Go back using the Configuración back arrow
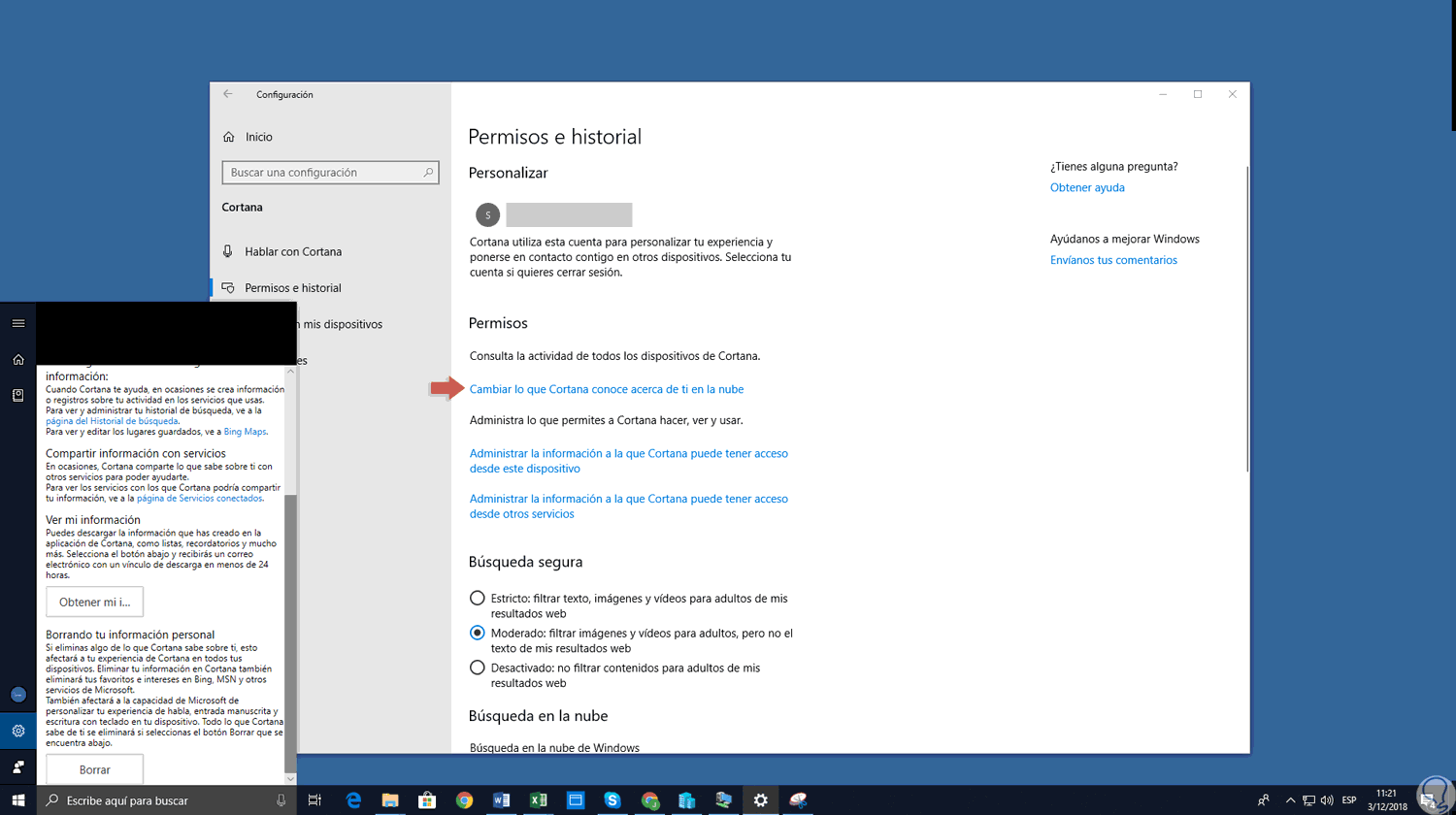 228,94
